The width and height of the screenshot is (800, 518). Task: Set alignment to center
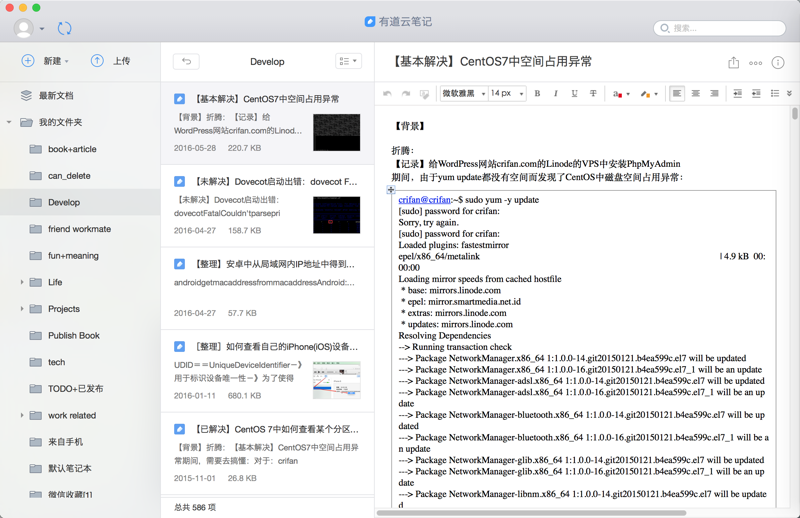695,93
